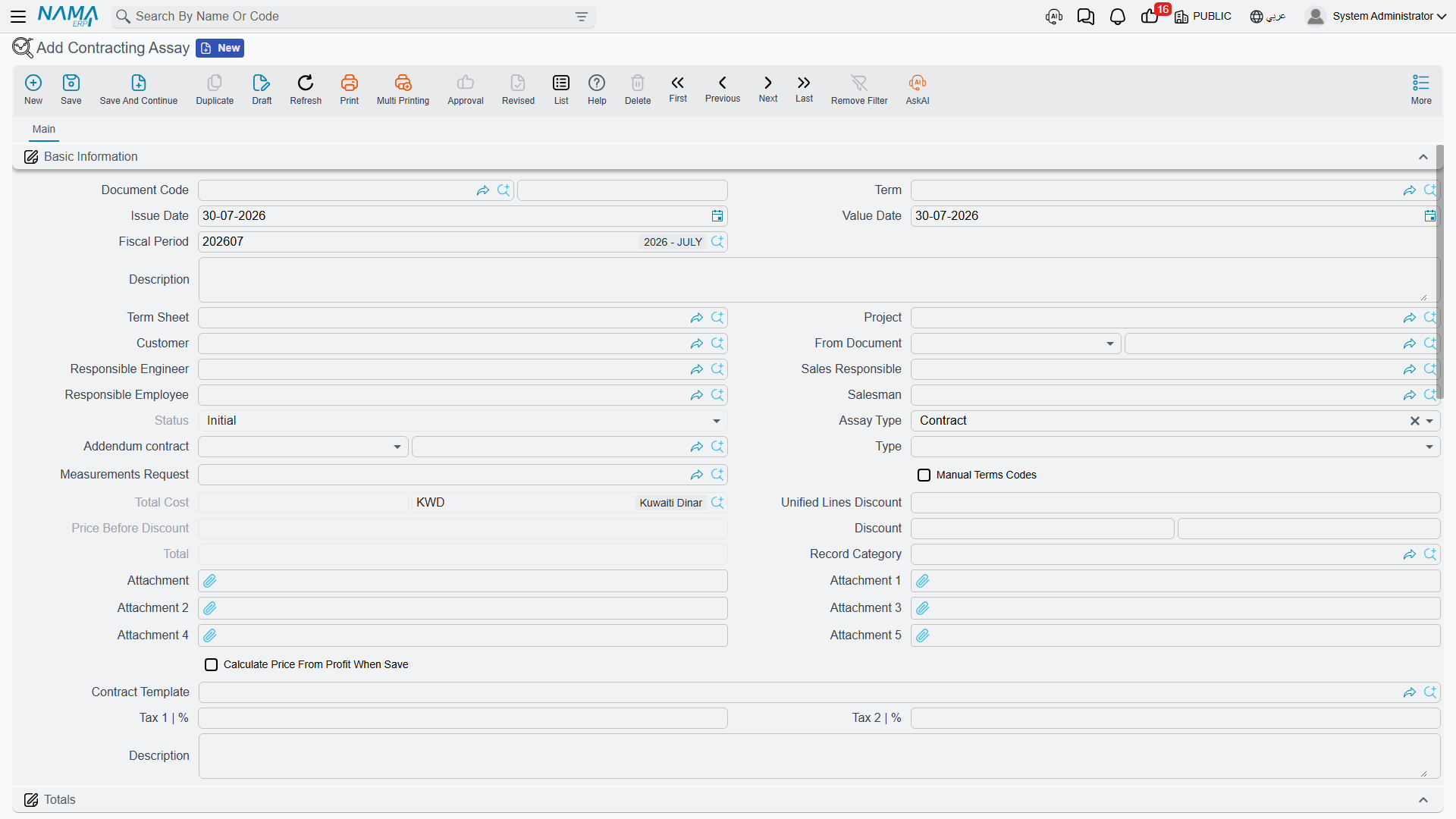1456x819 pixels.
Task: Go to First record
Action: 678,83
